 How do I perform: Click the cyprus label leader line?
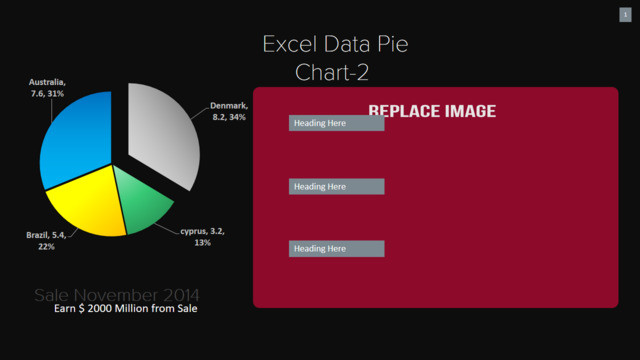point(167,229)
